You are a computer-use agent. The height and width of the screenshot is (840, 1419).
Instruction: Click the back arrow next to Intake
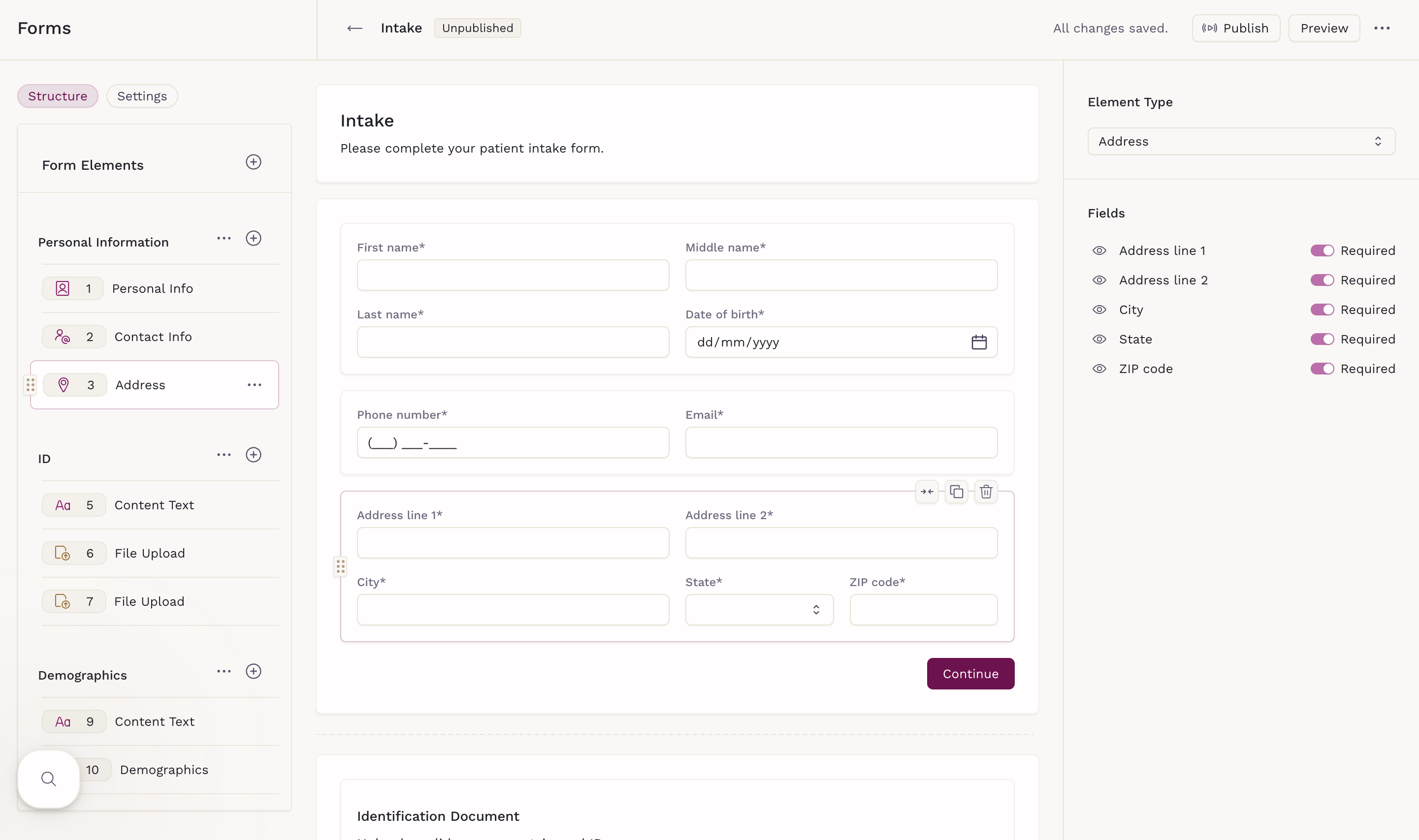tap(355, 29)
